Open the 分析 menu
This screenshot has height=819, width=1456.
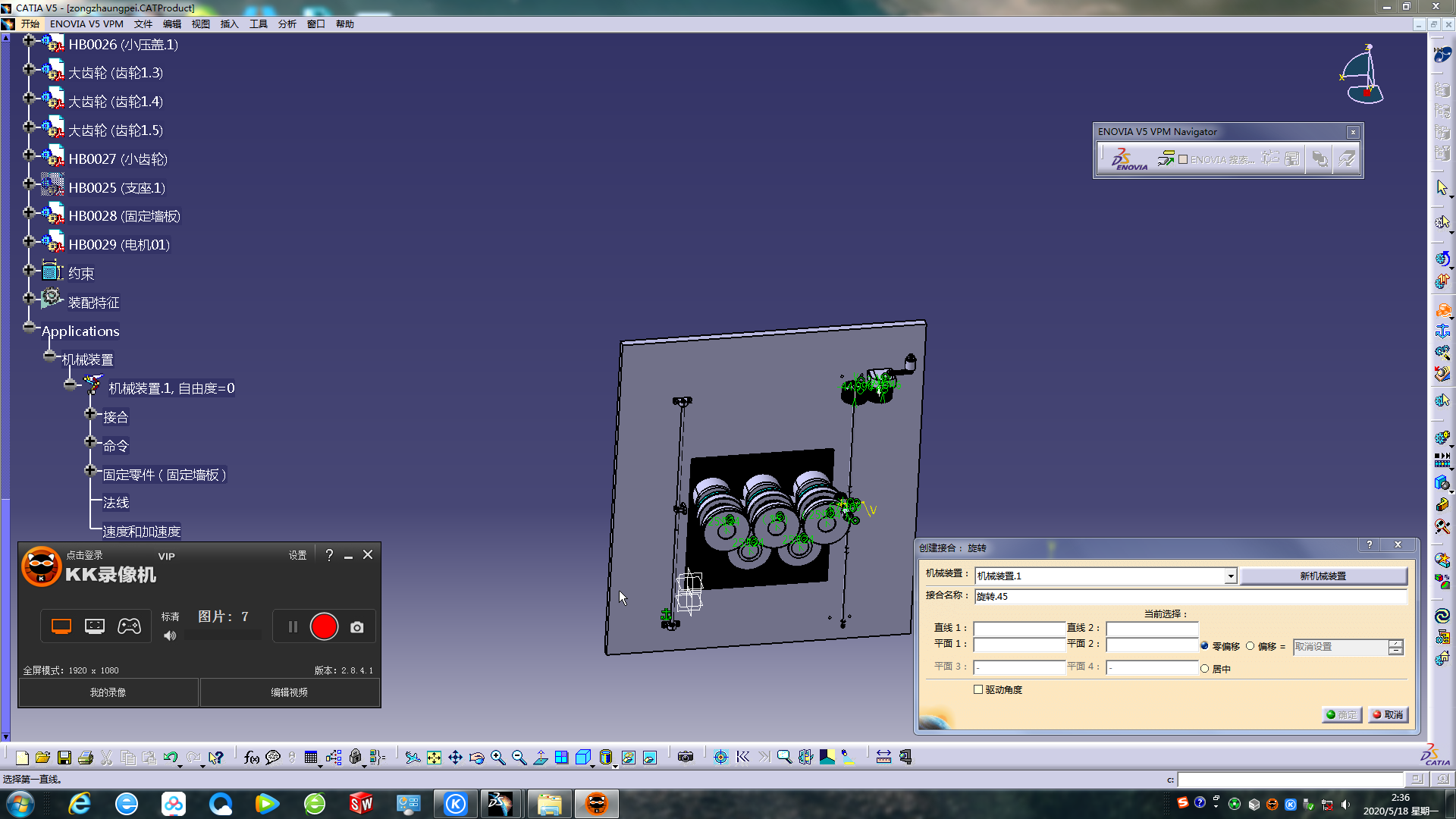pyautogui.click(x=287, y=24)
